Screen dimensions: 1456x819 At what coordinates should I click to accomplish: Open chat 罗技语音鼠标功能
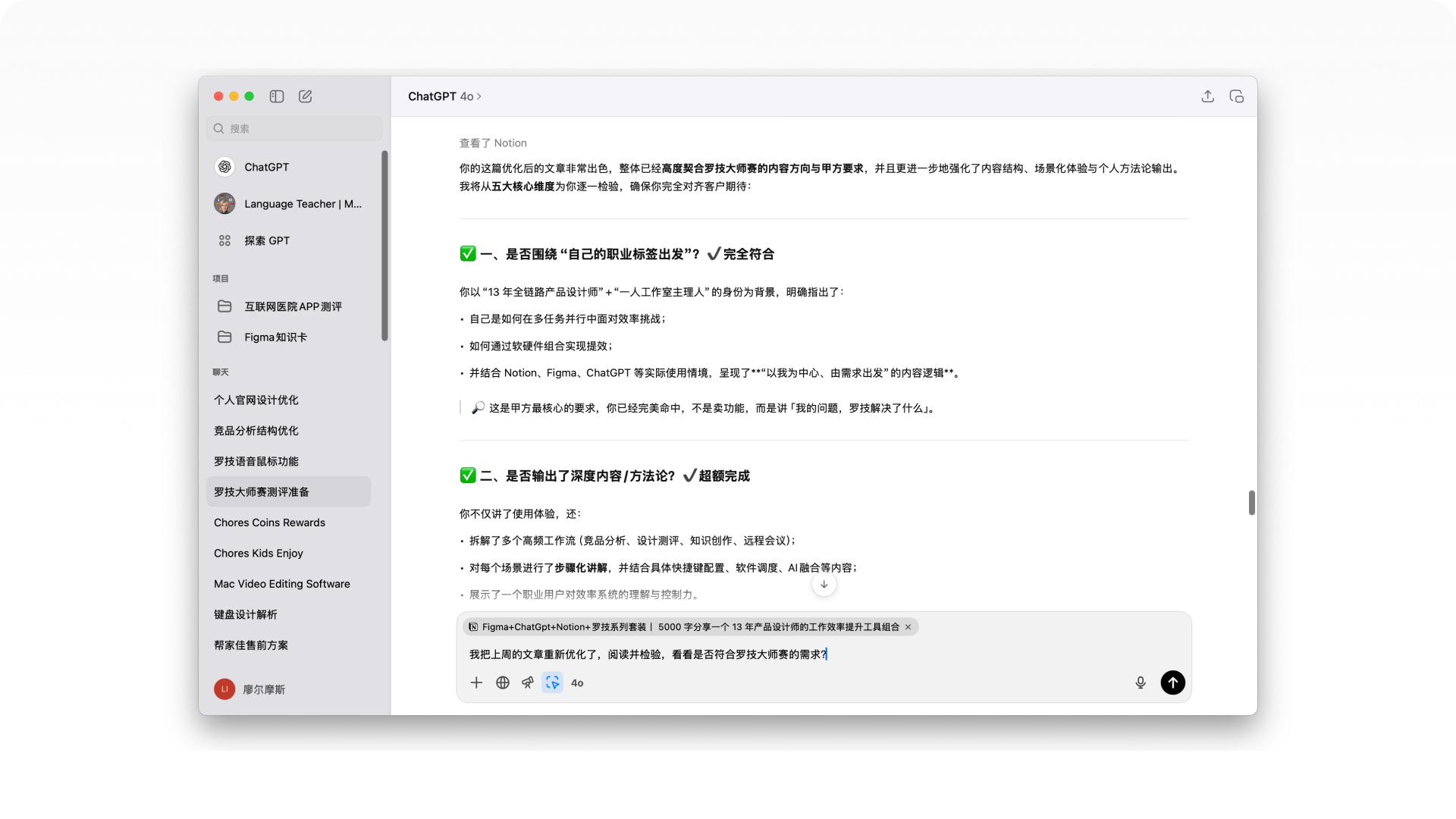click(x=288, y=461)
